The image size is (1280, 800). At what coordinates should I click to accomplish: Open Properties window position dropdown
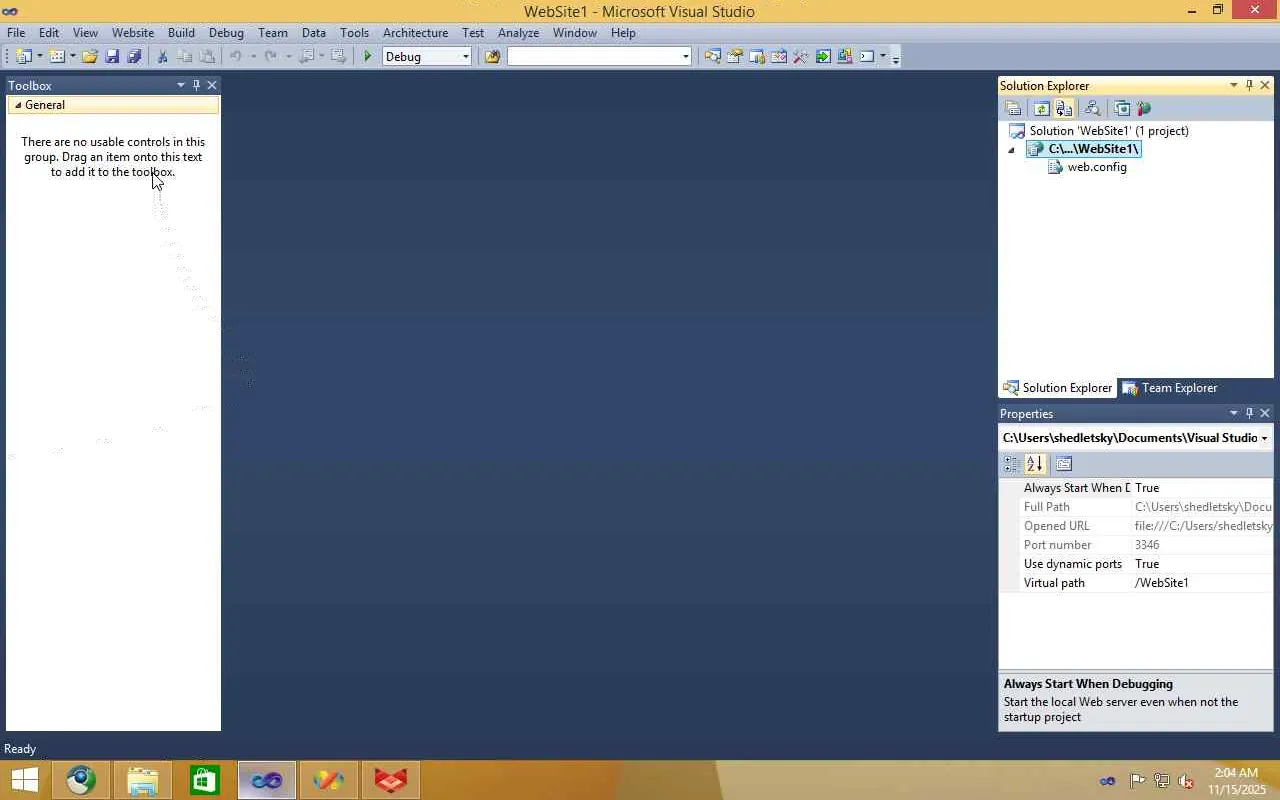pos(1234,413)
